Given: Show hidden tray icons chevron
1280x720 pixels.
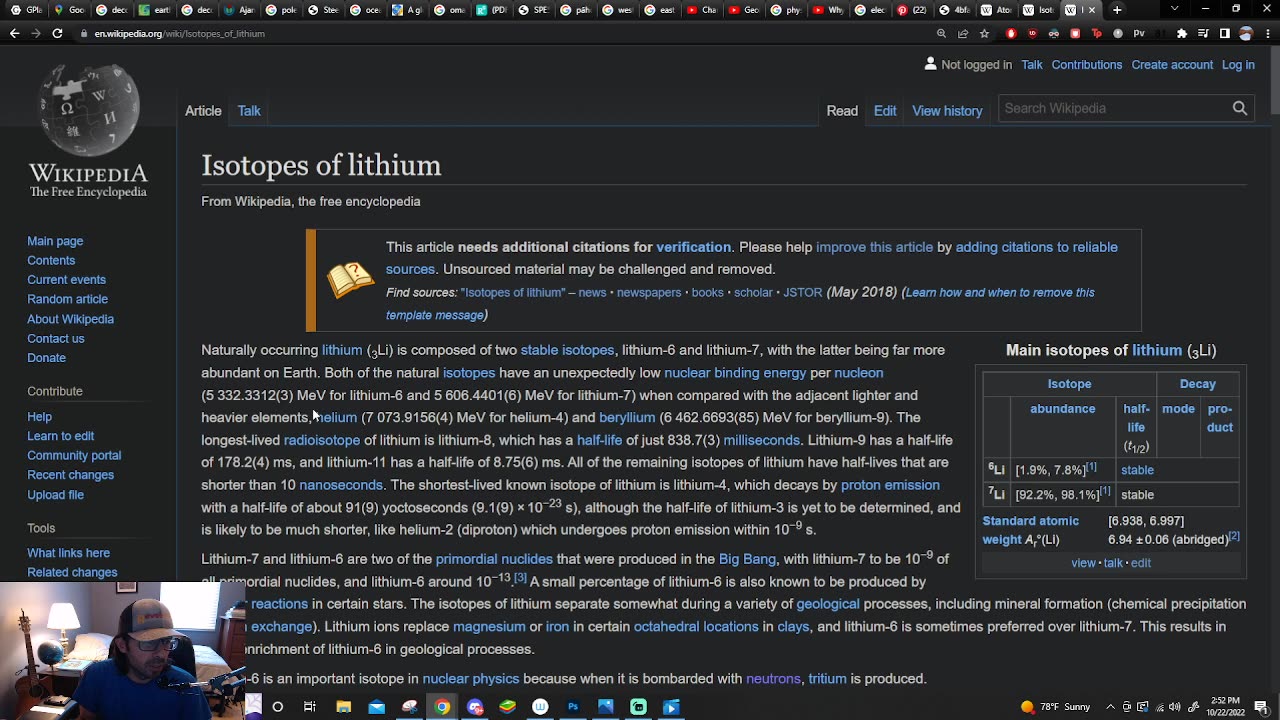Looking at the screenshot, I should 1110,707.
